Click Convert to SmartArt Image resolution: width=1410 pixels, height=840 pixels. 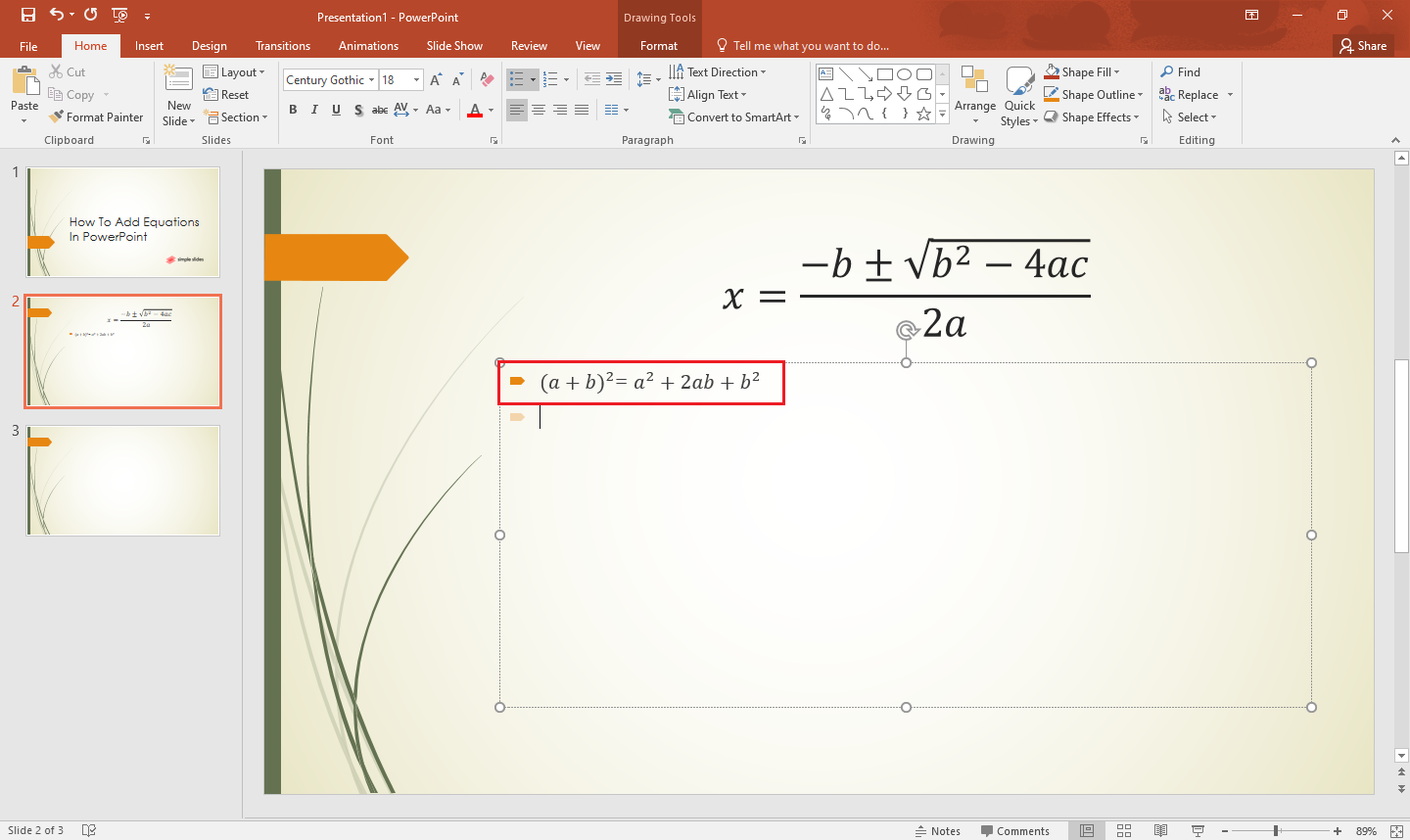pos(734,117)
